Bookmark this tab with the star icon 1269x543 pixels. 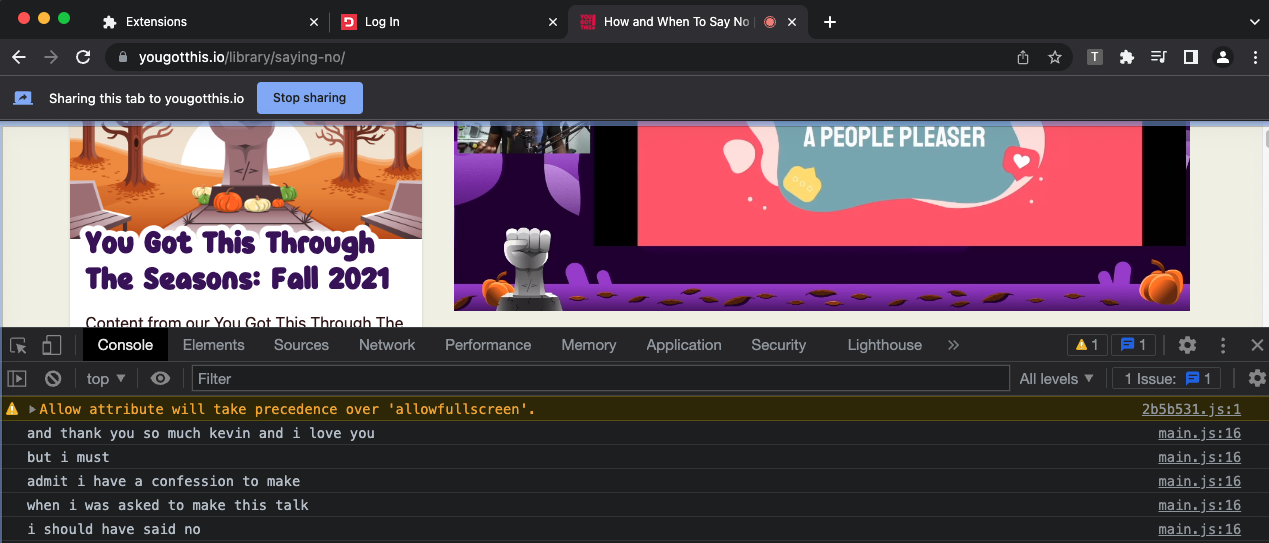coord(1054,57)
